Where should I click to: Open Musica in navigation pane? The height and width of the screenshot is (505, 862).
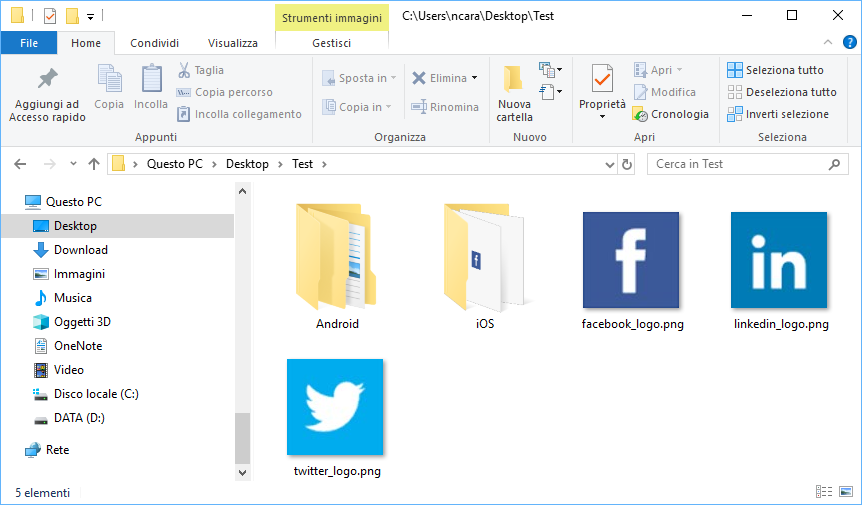click(x=73, y=298)
